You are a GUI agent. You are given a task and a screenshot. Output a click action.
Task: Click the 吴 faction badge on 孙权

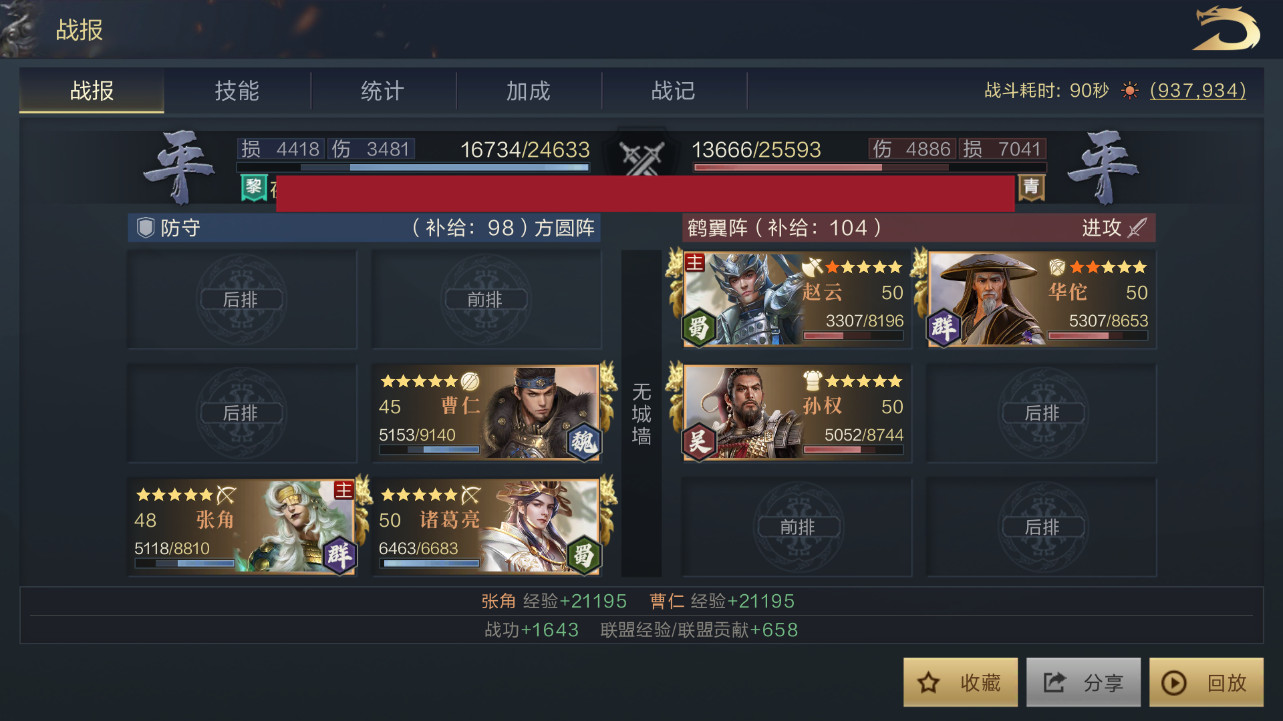(x=700, y=442)
